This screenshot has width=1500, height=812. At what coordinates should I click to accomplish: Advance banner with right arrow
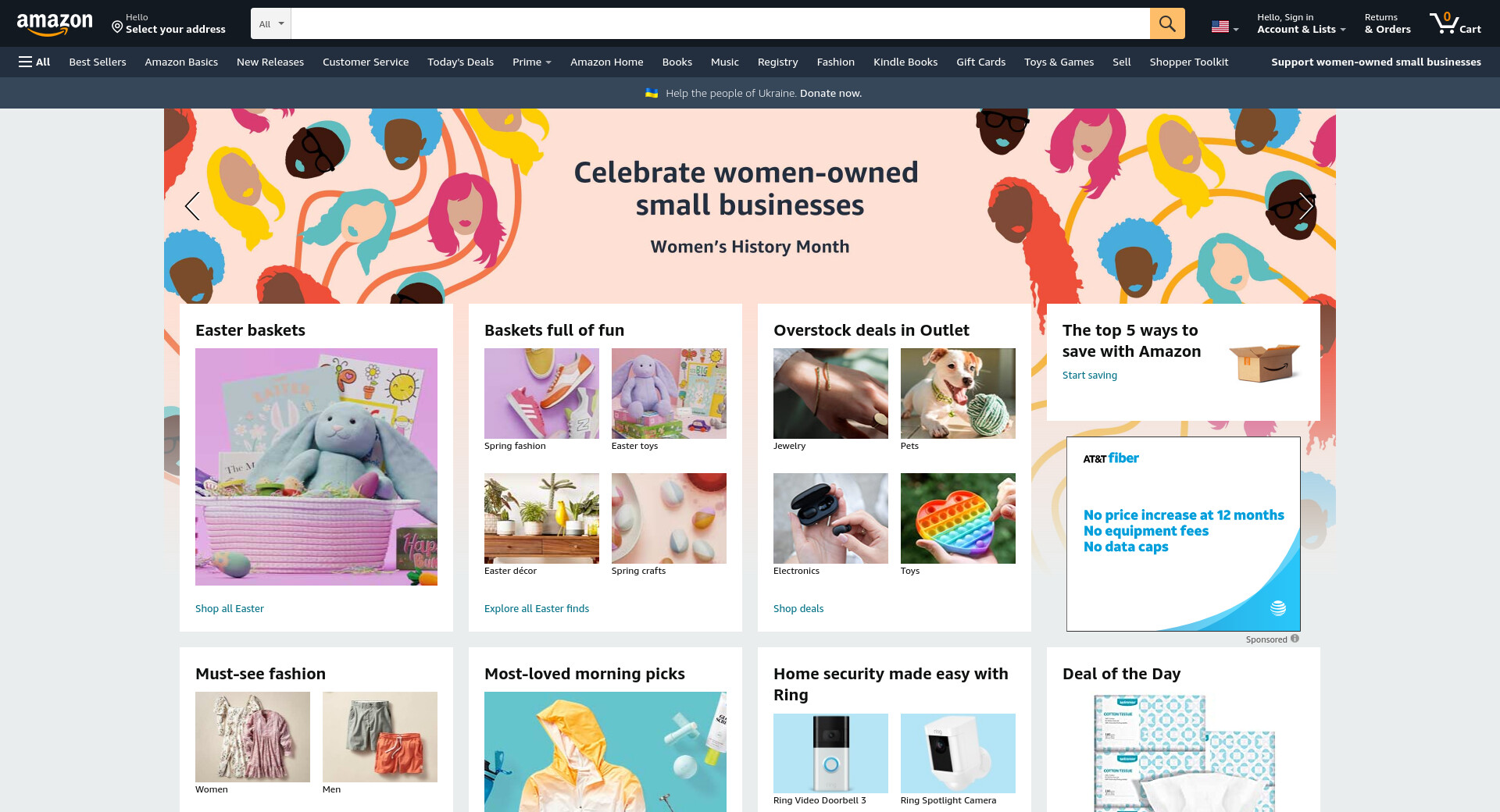1306,206
